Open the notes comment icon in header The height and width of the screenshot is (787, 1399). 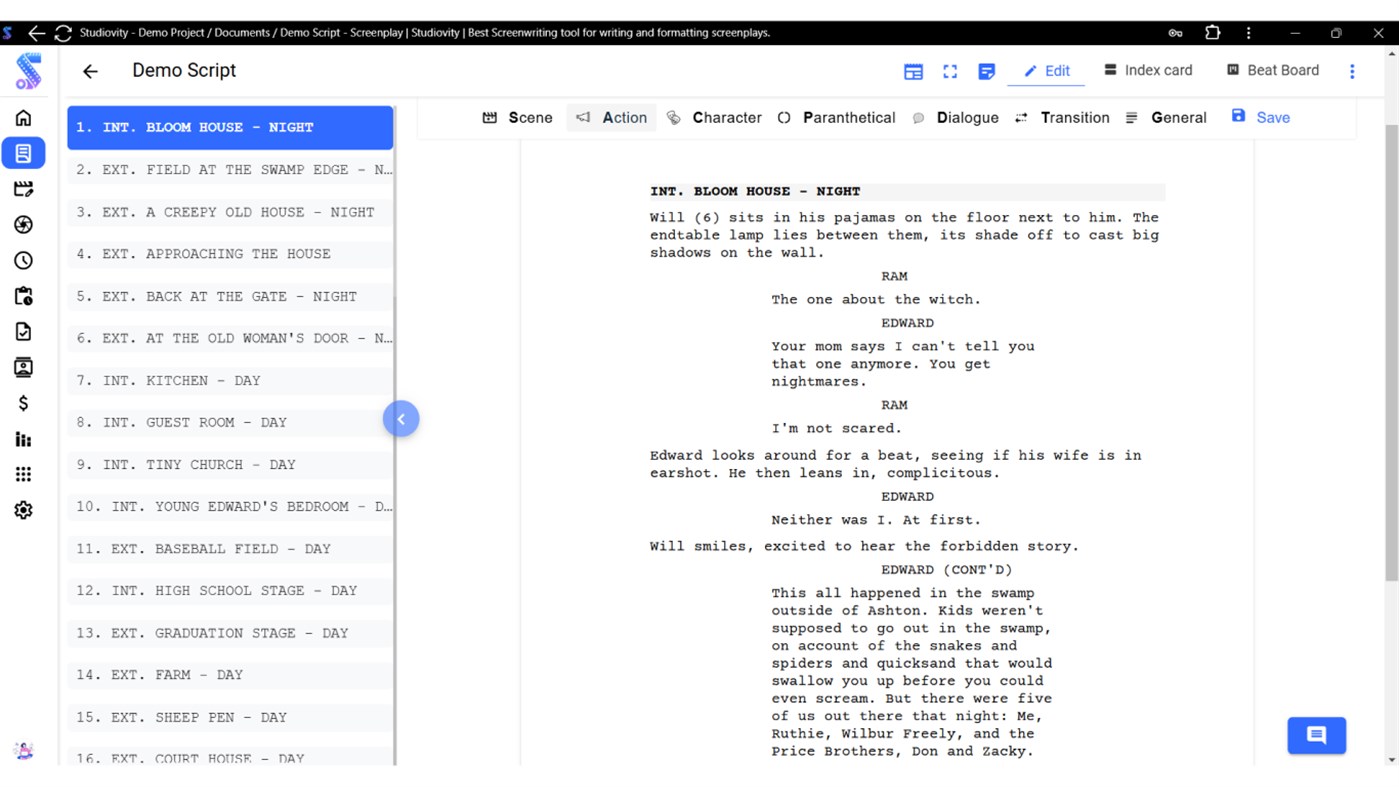click(x=986, y=71)
